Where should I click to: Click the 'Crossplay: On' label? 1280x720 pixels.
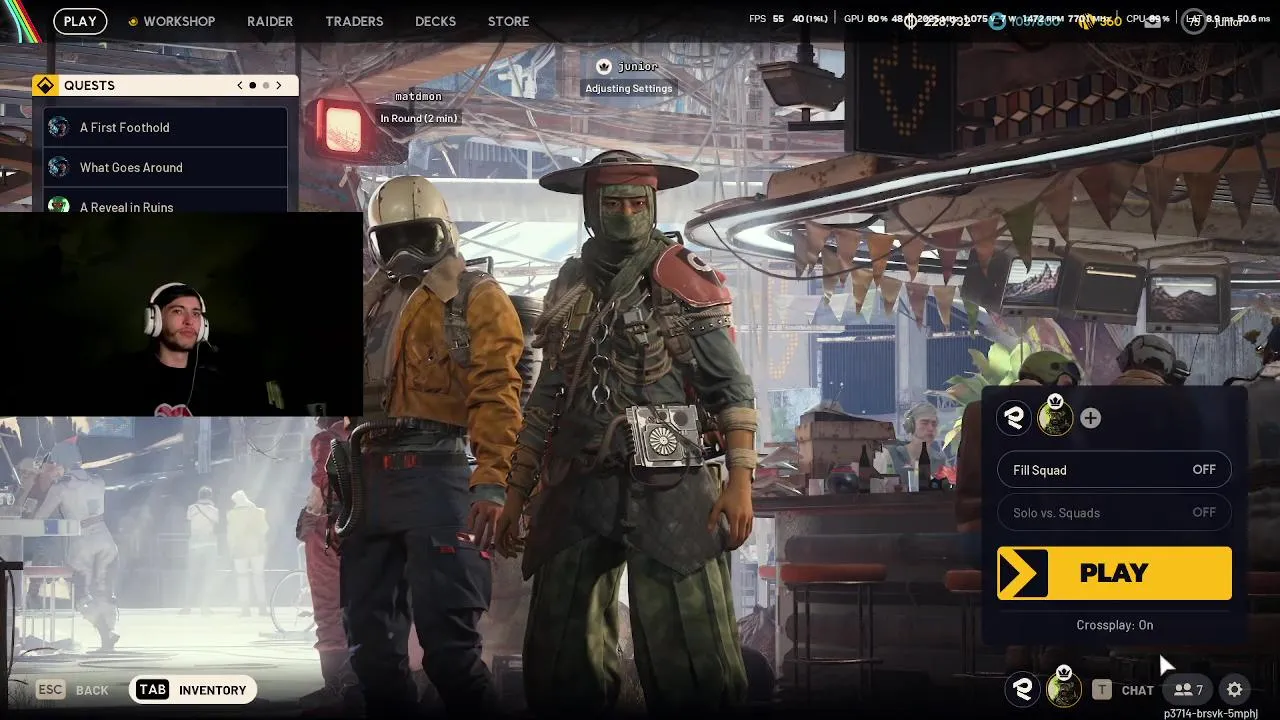click(x=1114, y=625)
